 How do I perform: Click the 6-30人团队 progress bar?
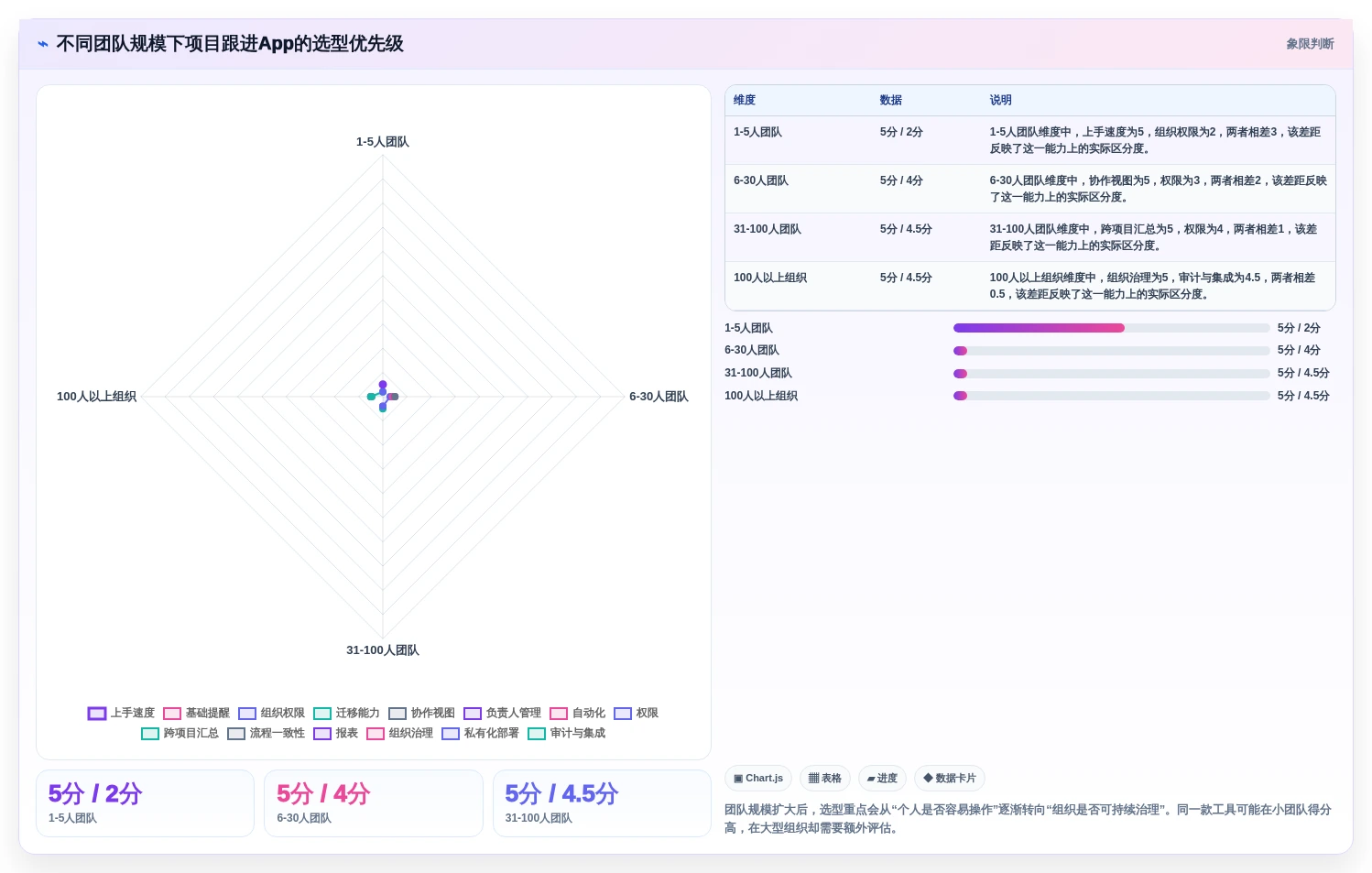coord(1111,351)
